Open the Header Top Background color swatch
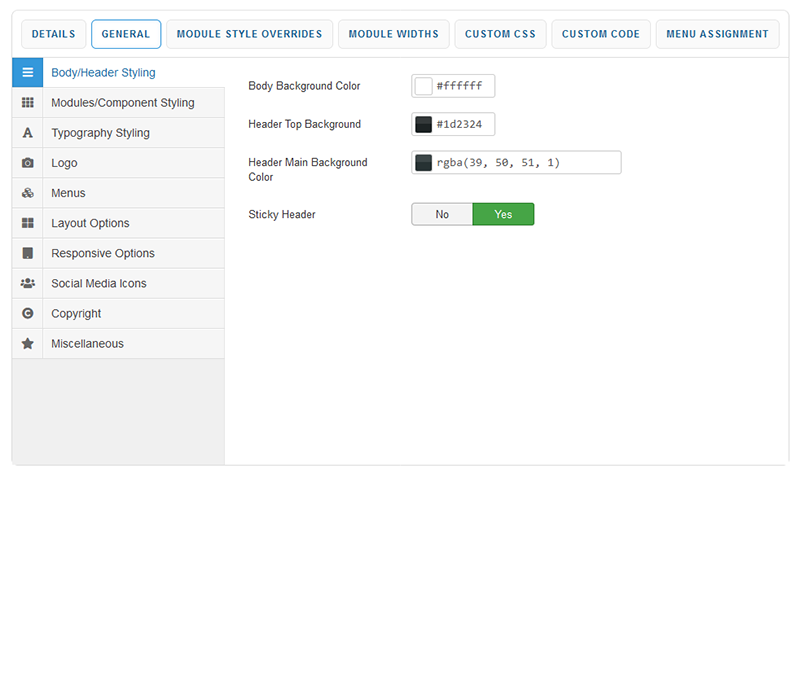The width and height of the screenshot is (800, 674). [424, 124]
